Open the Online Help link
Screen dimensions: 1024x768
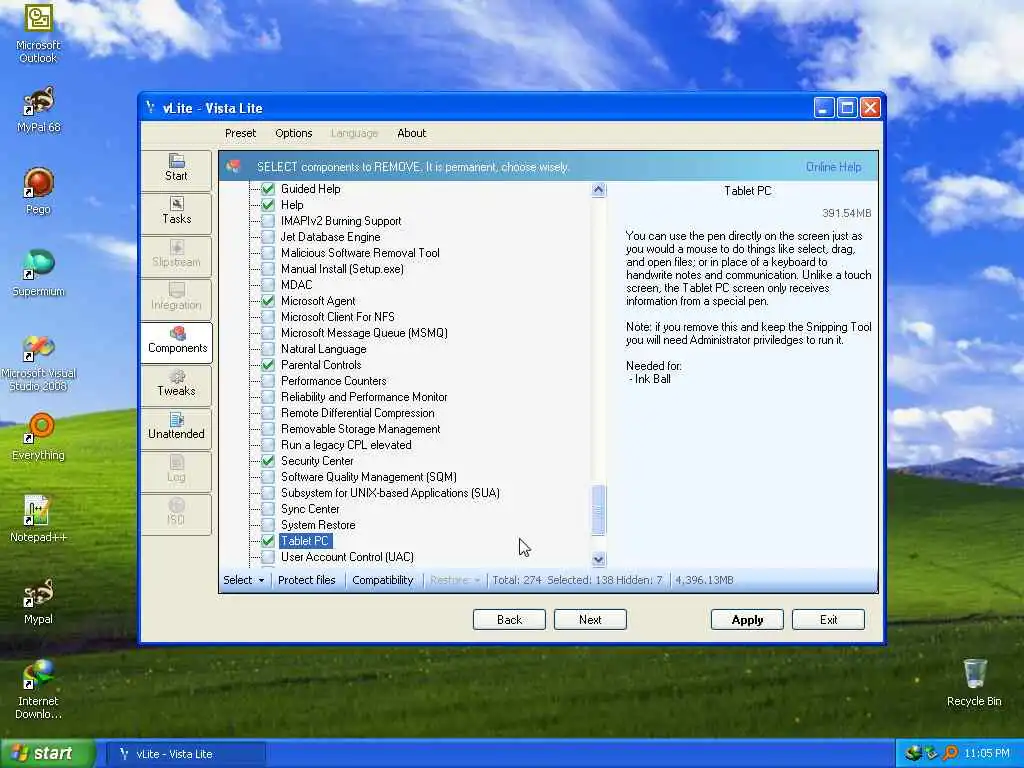coord(833,167)
